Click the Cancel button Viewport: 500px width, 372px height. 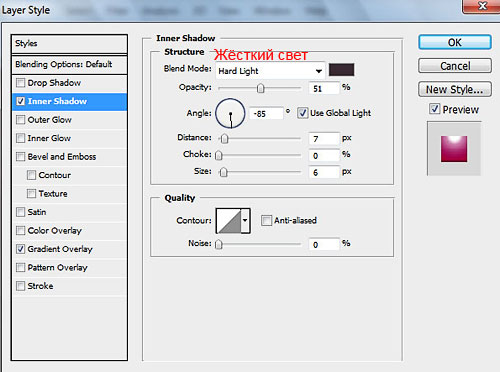[455, 66]
